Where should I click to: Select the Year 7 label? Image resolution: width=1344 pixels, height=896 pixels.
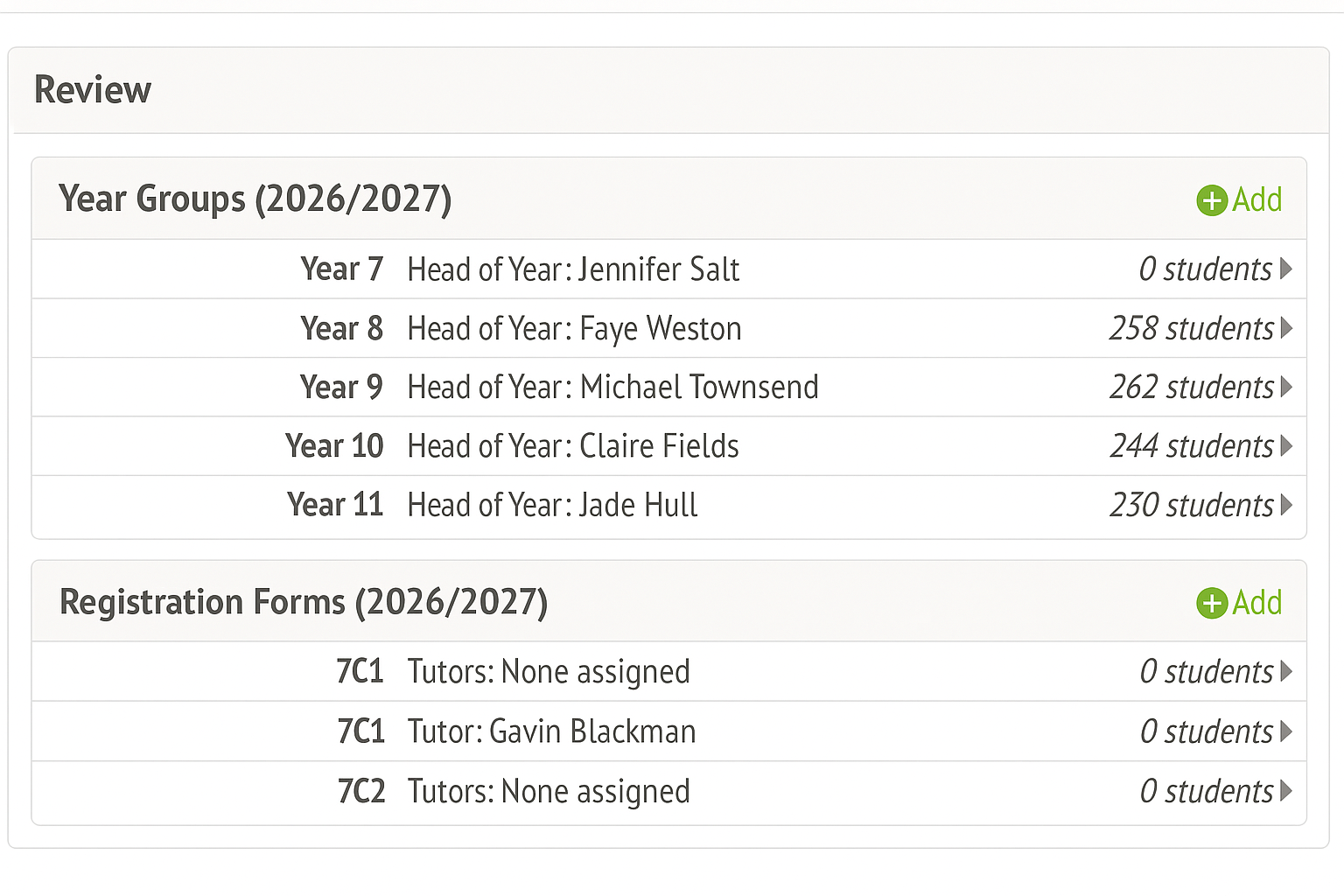pos(341,269)
